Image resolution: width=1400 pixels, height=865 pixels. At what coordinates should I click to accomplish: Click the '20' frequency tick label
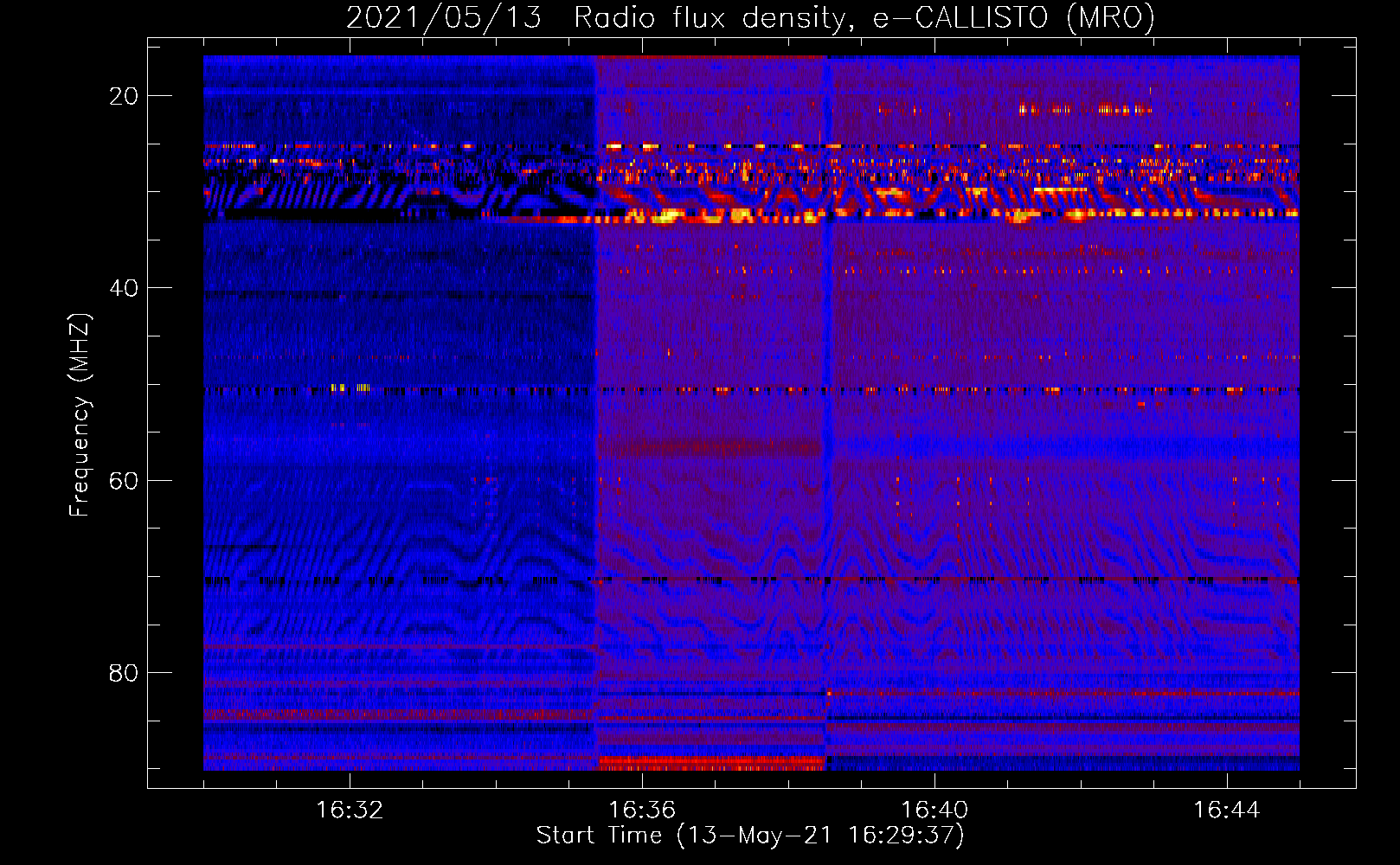click(x=124, y=96)
